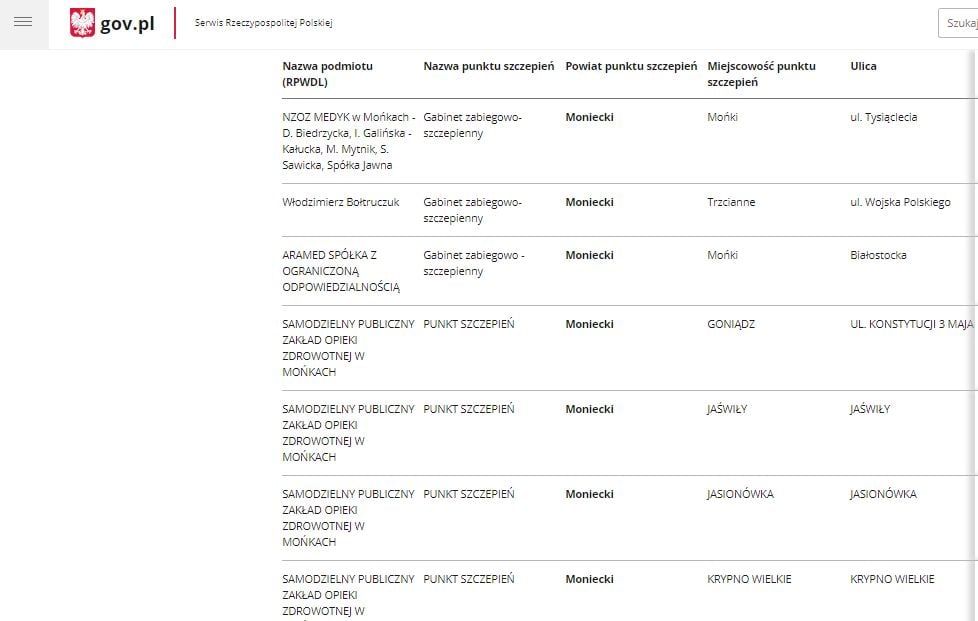The width and height of the screenshot is (978, 621).
Task: Select the ARAMED SPÓŁKA Z OGRANICZONĄ entry
Action: 341,271
